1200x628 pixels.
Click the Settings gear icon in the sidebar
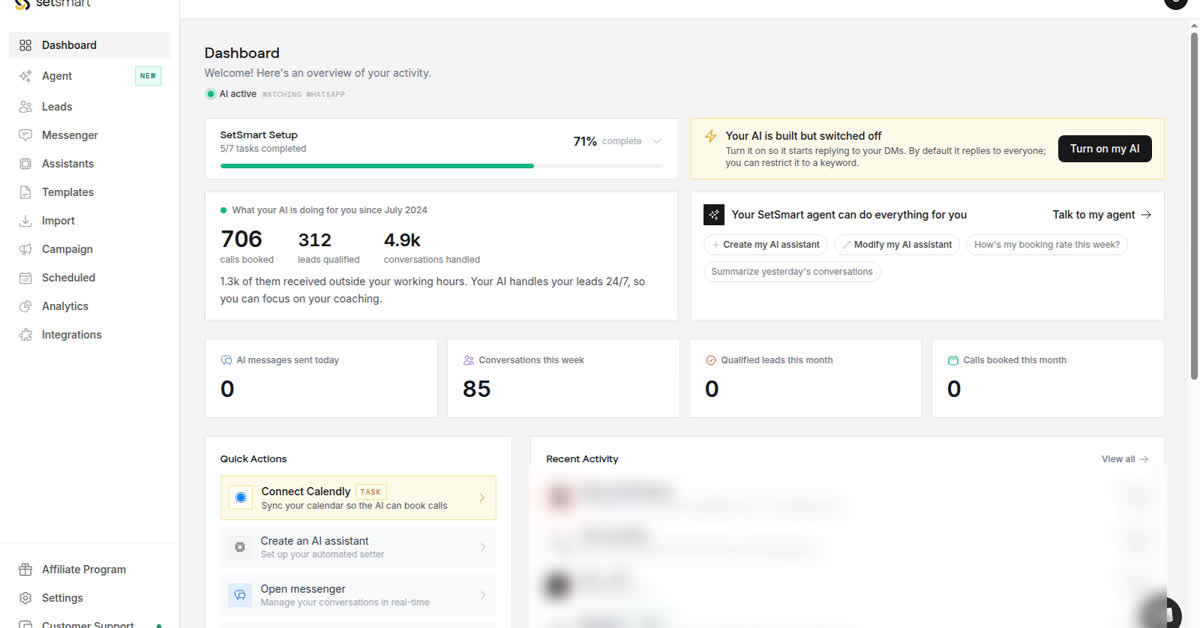pos(25,598)
